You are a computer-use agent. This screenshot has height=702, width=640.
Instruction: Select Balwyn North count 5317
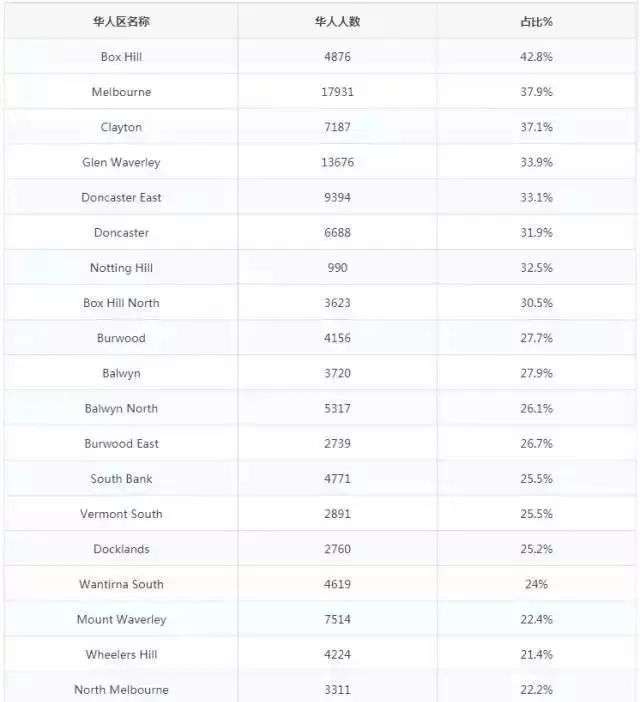337,408
